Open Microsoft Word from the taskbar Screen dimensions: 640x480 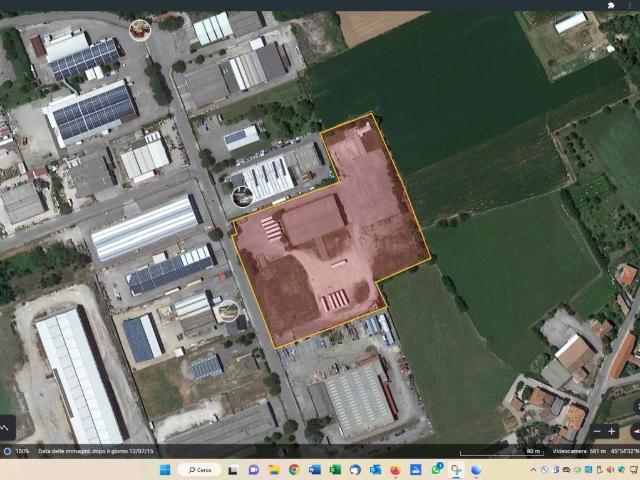pyautogui.click(x=315, y=470)
